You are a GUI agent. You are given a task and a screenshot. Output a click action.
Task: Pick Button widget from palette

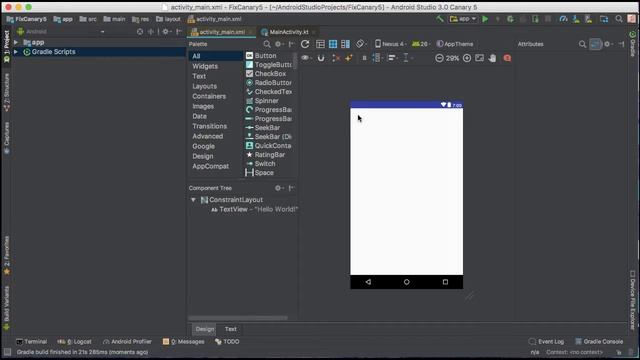coord(261,56)
